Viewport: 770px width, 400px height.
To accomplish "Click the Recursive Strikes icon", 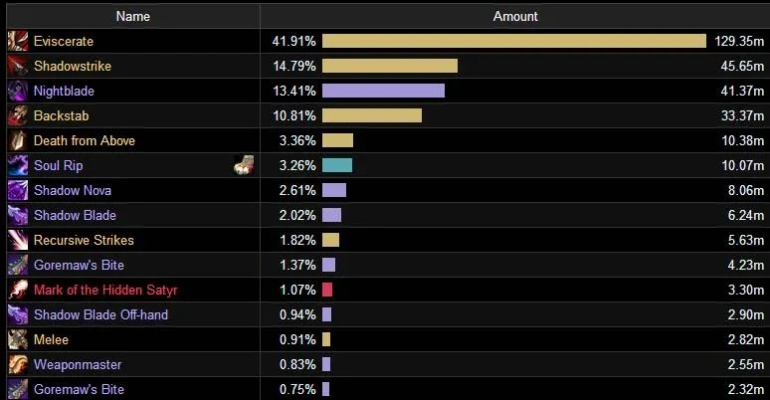I will tap(17, 240).
